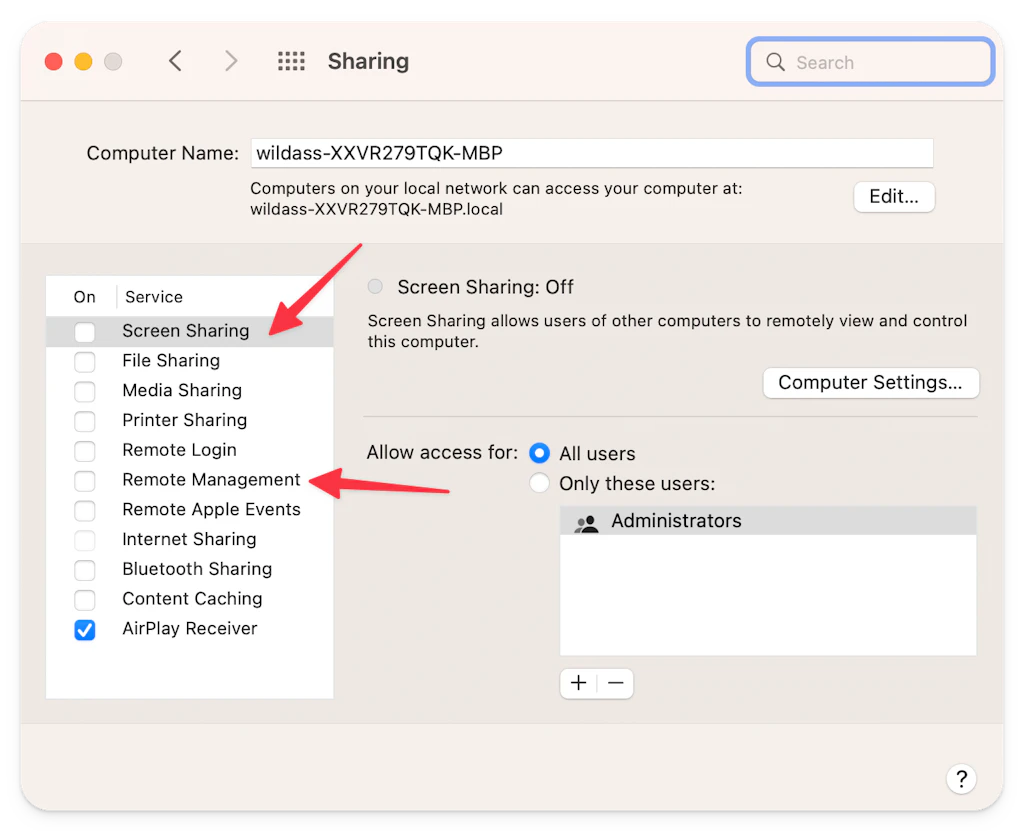Minimize the Sharing window
1024x831 pixels.
pos(83,61)
